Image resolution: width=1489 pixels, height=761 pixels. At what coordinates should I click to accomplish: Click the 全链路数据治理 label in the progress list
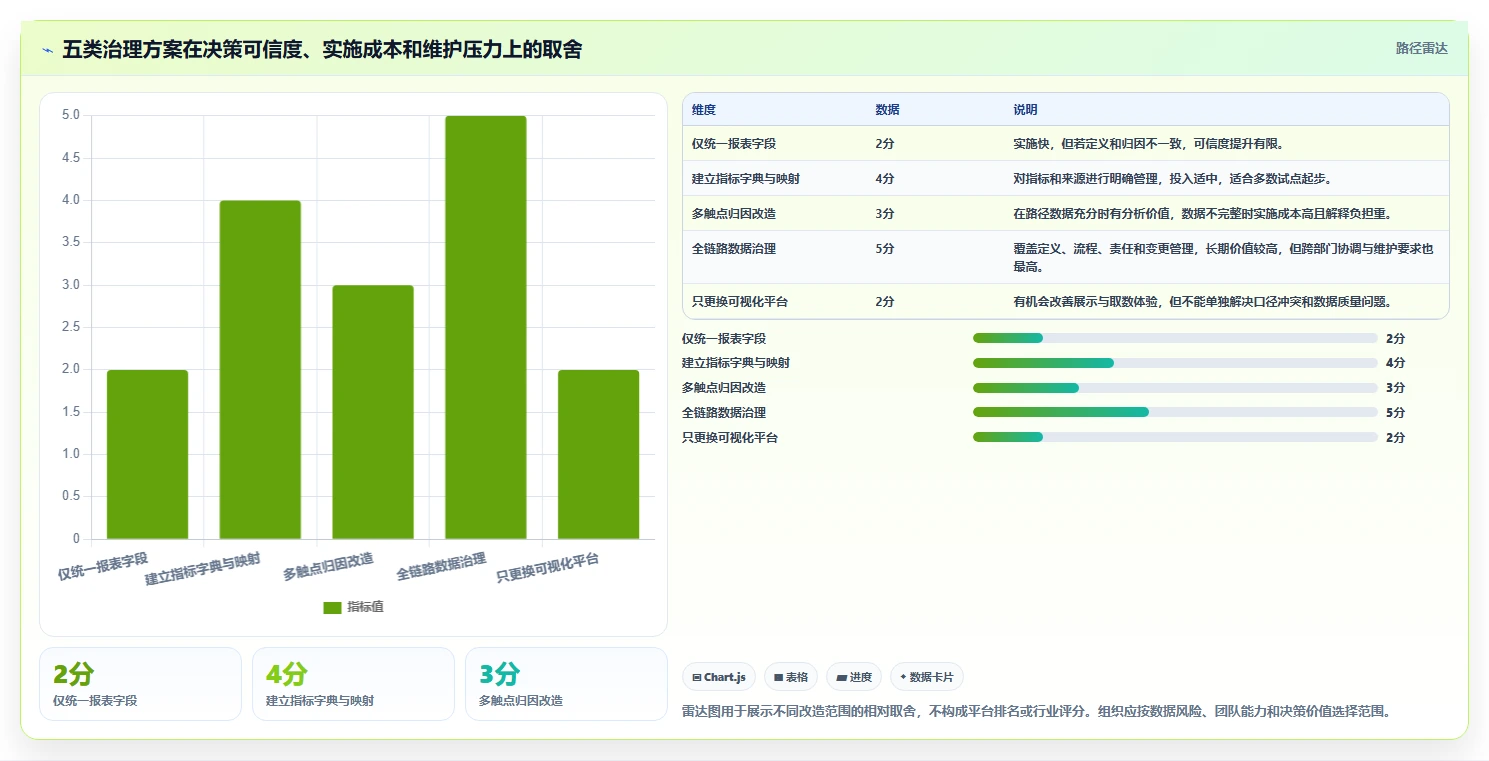coord(724,412)
